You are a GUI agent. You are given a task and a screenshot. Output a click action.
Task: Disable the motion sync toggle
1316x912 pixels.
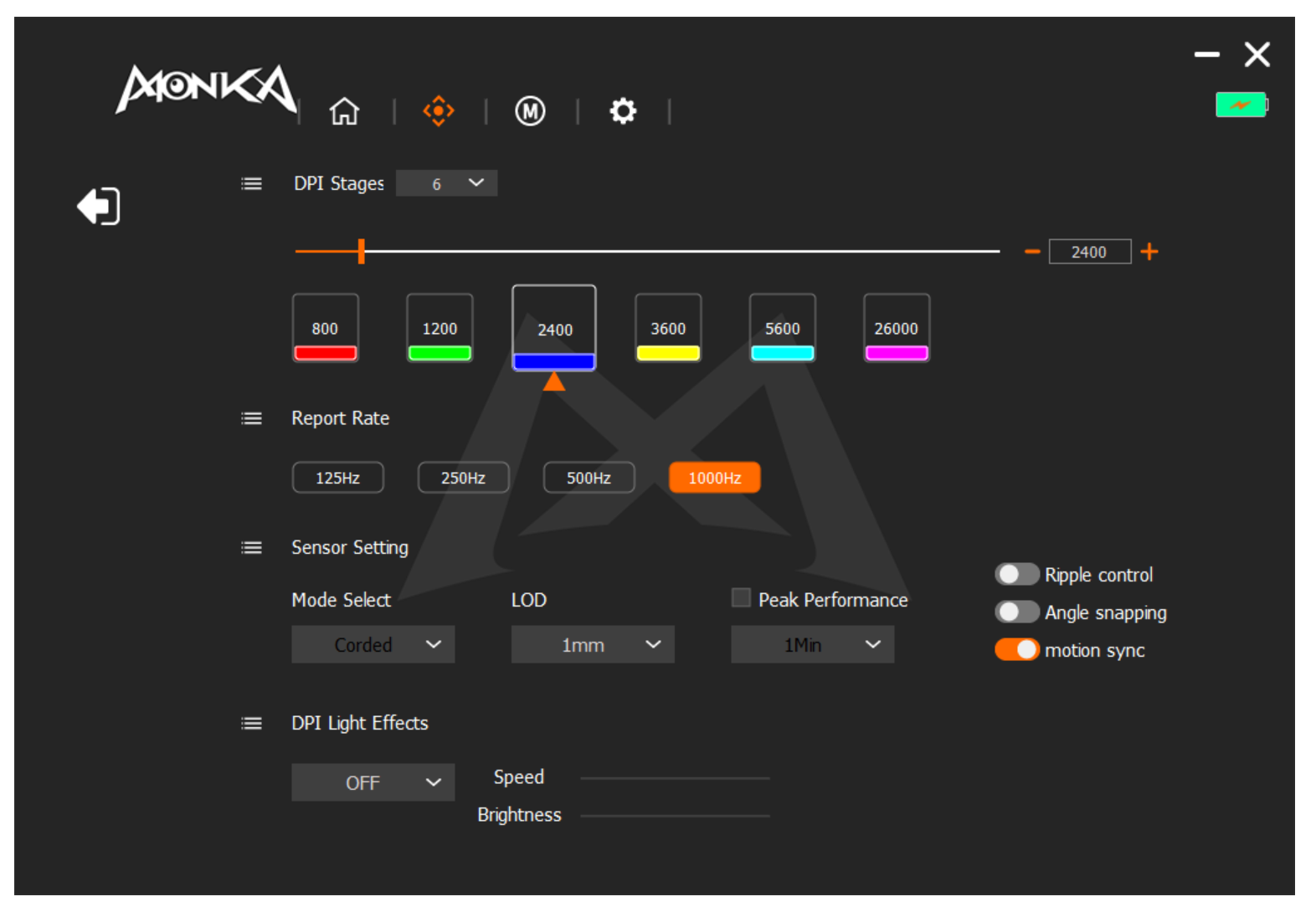point(1016,650)
